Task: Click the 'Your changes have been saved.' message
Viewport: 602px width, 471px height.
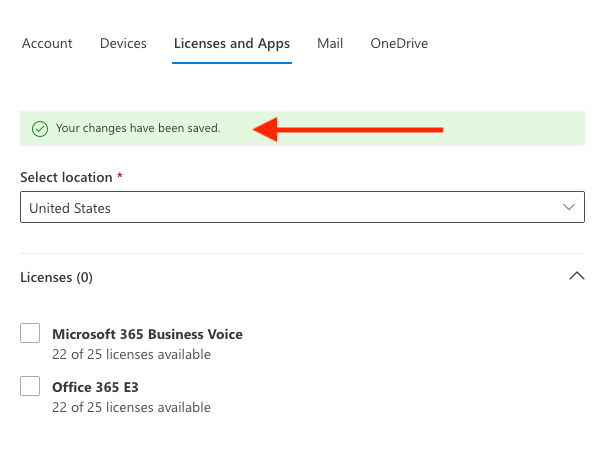Action: click(x=138, y=128)
